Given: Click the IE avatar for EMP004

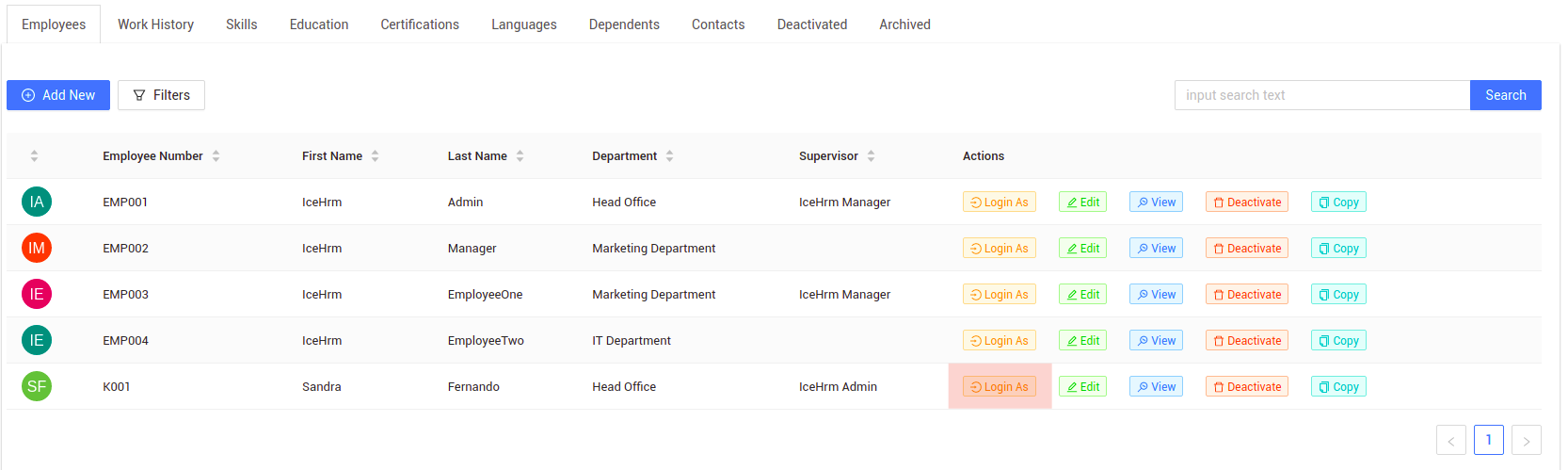Looking at the screenshot, I should point(37,340).
